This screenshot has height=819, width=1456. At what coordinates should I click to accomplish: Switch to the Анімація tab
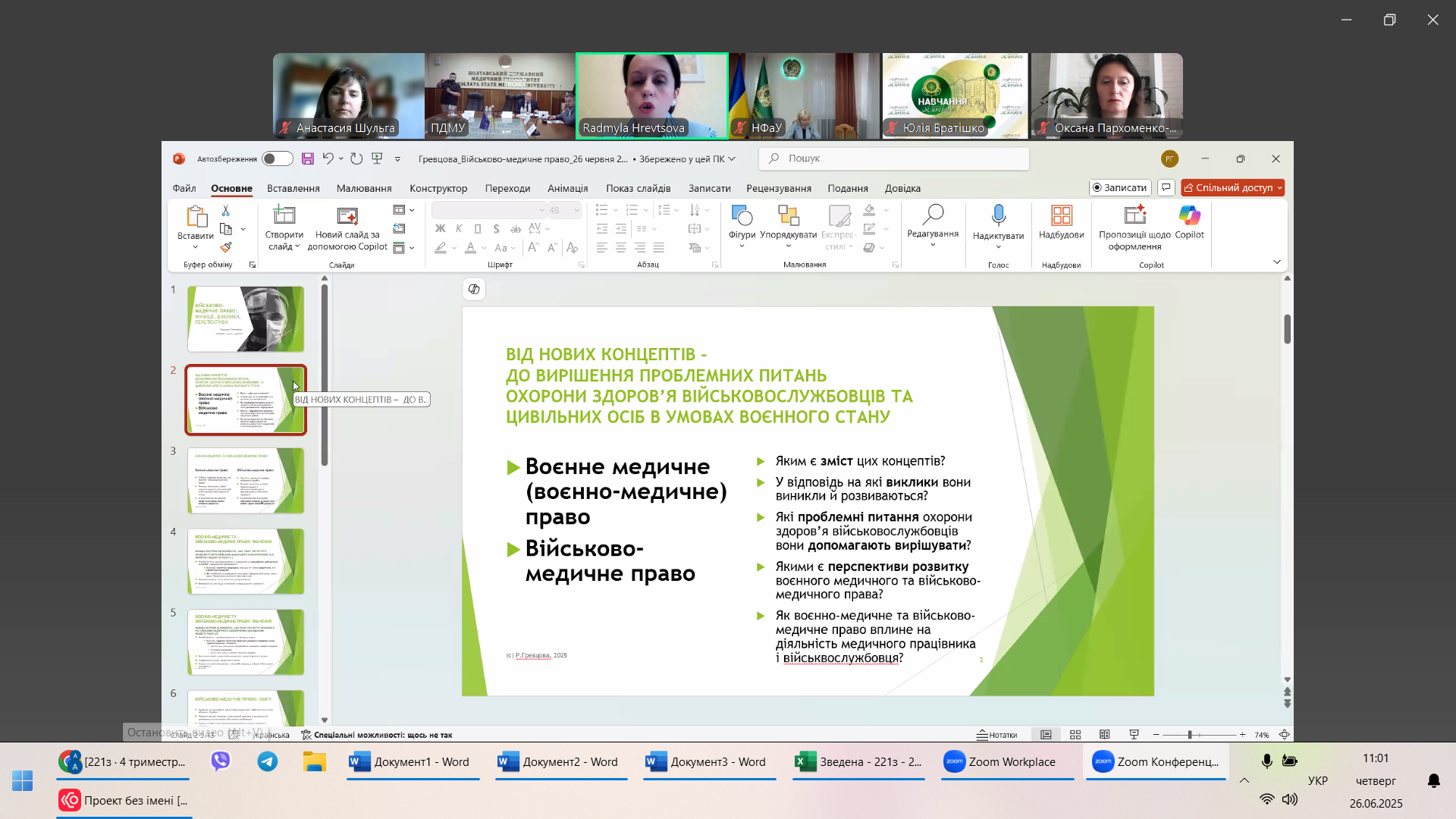(x=568, y=188)
